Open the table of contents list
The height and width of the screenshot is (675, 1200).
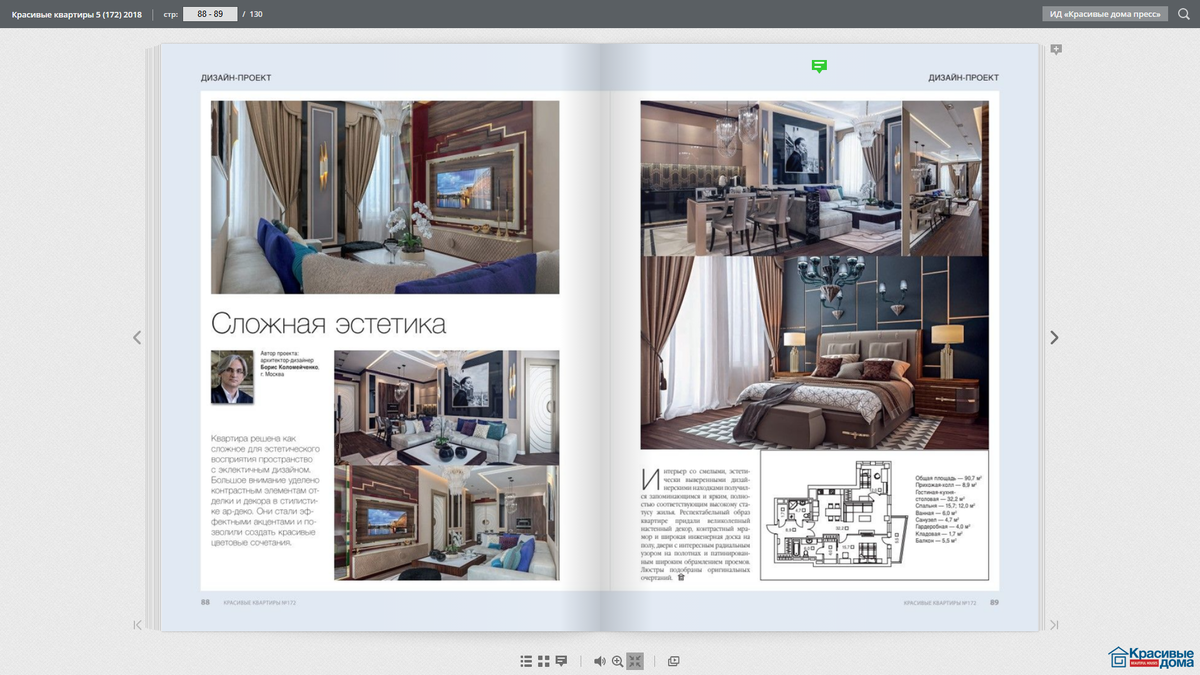click(526, 661)
